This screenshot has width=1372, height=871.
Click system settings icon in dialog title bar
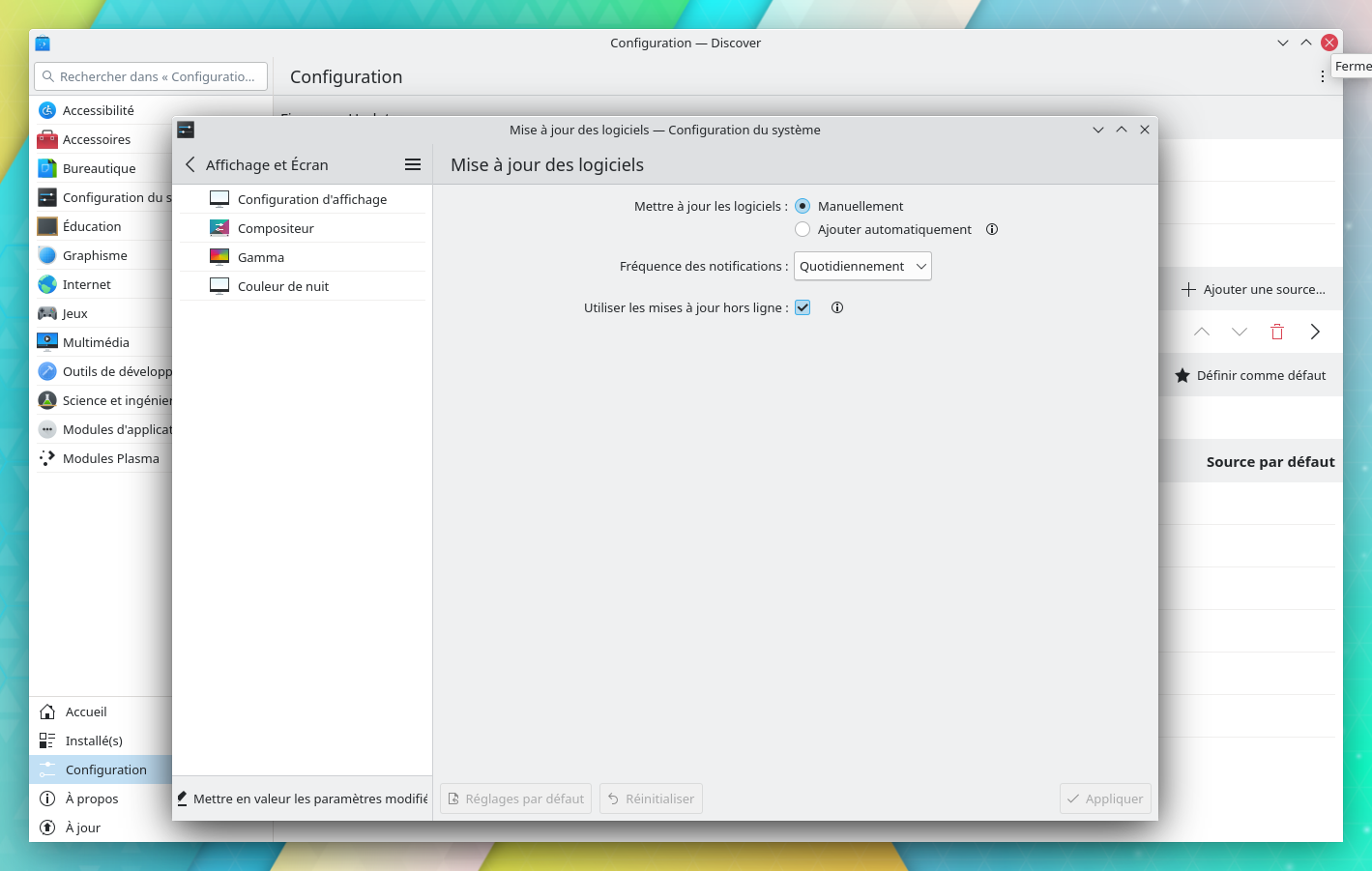coord(186,130)
